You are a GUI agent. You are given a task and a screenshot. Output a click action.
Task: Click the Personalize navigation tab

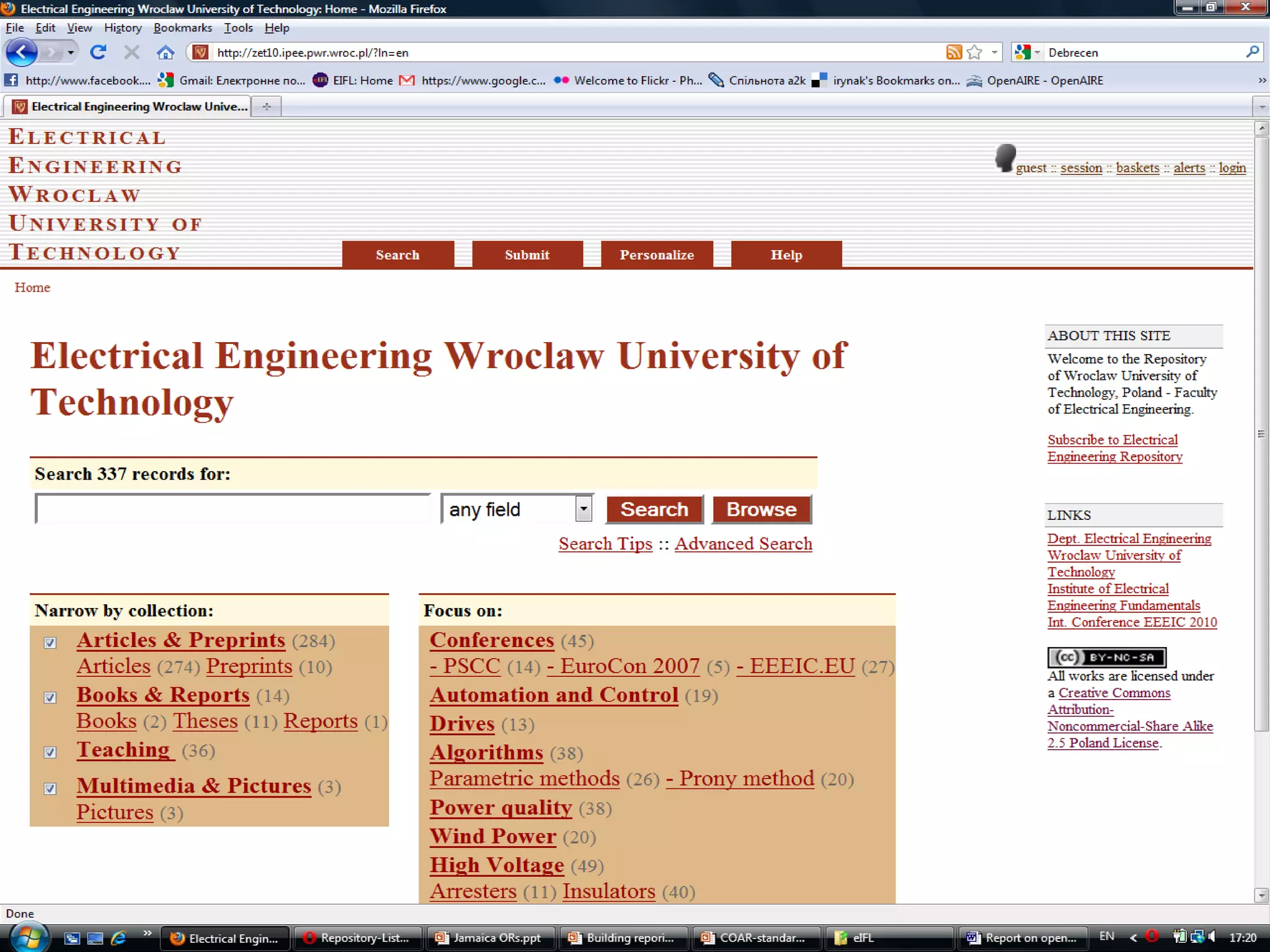point(657,255)
